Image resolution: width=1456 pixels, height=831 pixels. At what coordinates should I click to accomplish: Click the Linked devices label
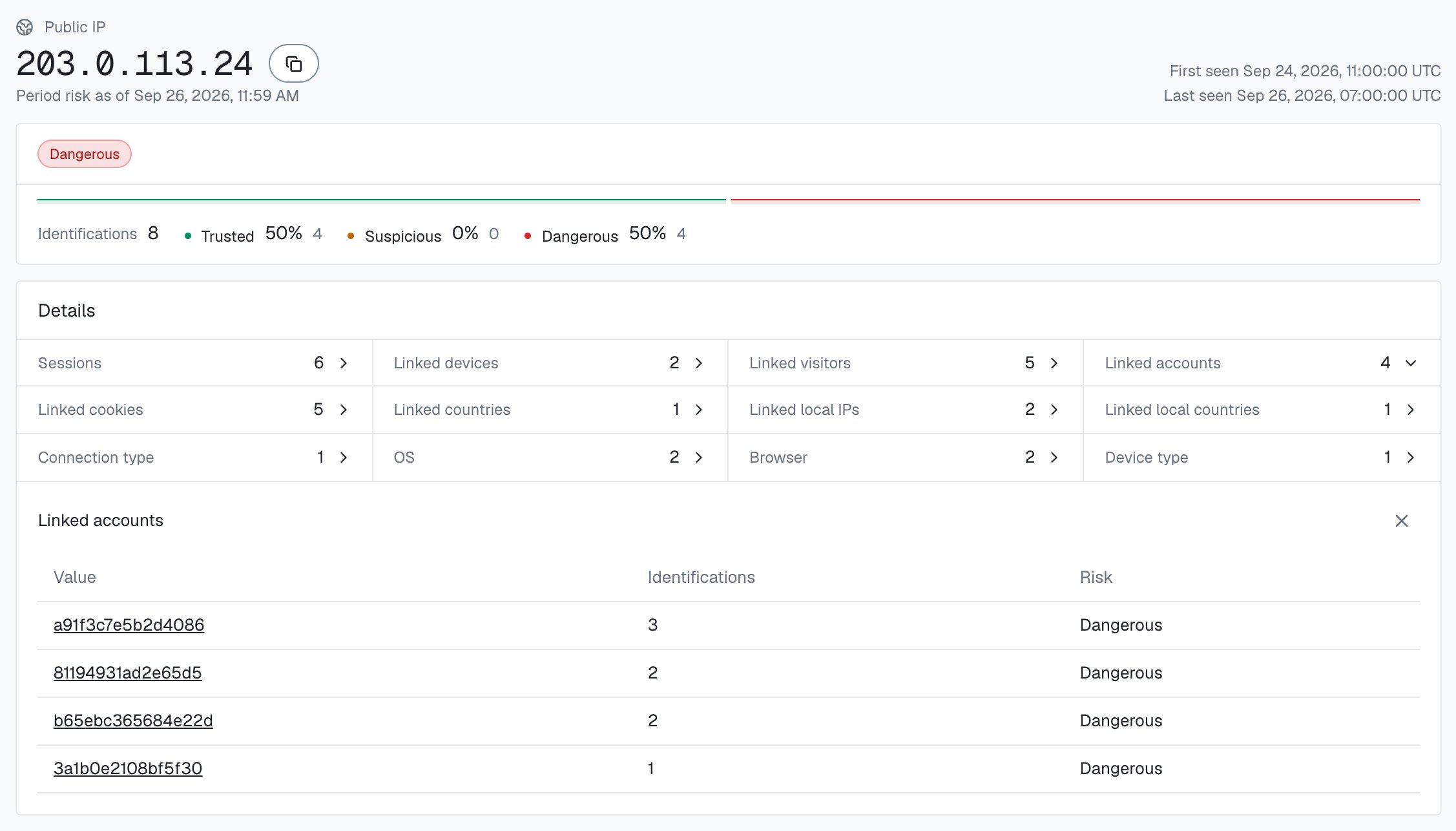pos(446,363)
